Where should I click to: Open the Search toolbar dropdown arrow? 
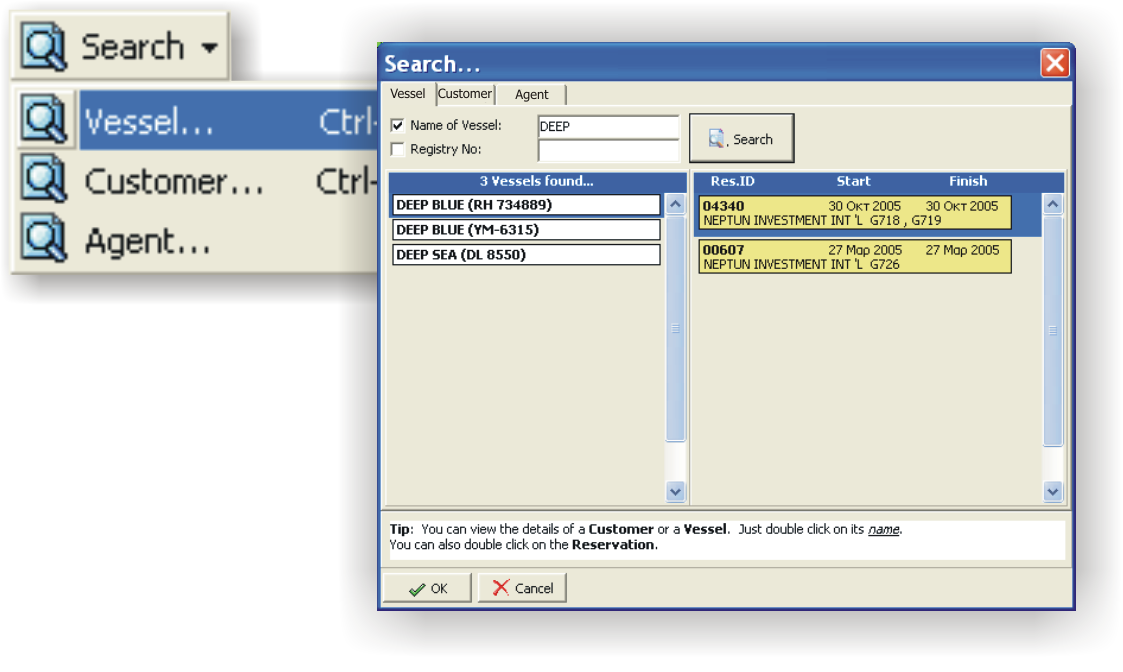tap(209, 48)
